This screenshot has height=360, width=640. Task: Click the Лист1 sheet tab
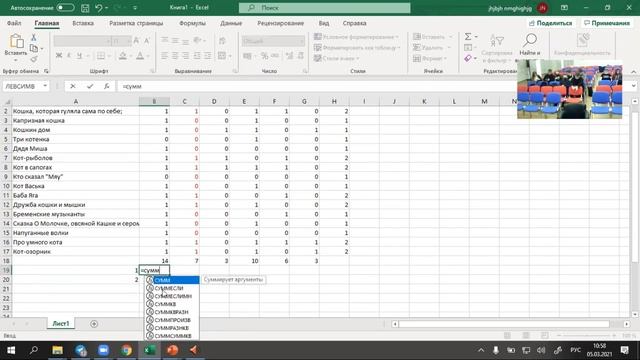pyautogui.click(x=61, y=323)
